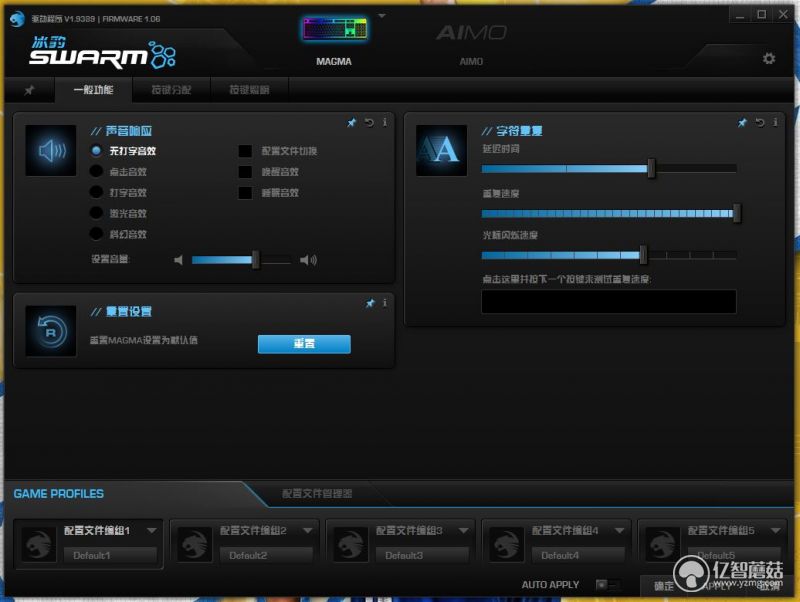Switch to the 按键照明 tab
The height and width of the screenshot is (602, 800).
point(249,90)
